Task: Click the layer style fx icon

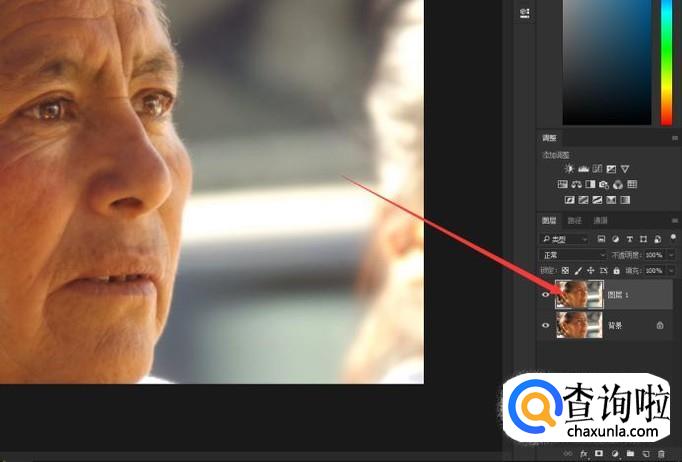Action: pyautogui.click(x=584, y=454)
